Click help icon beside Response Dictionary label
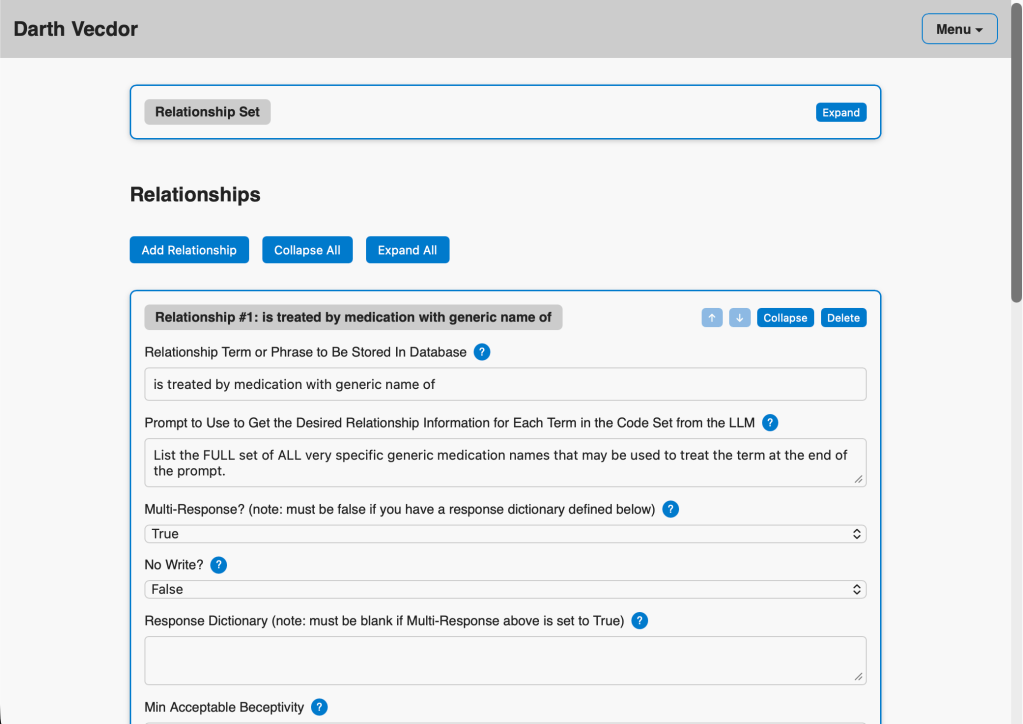This screenshot has height=724, width=1023. click(x=640, y=621)
